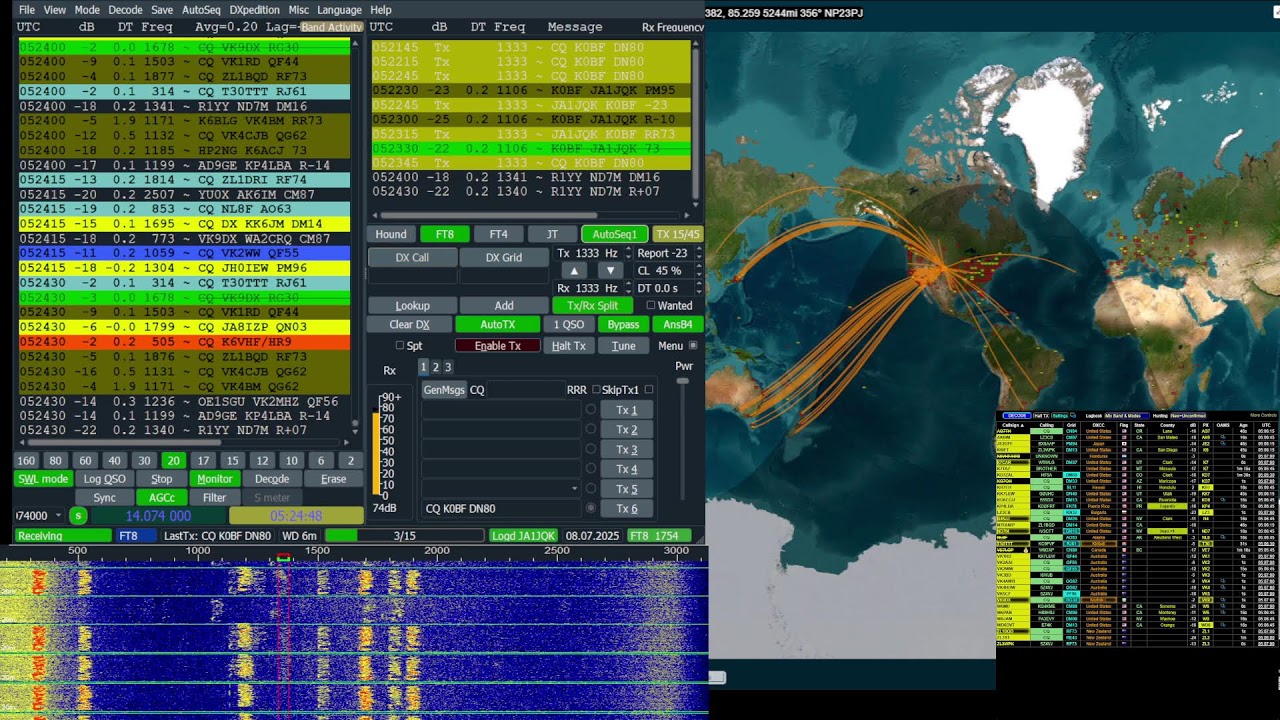This screenshot has height=720, width=1280.
Task: Toggle the Monitor button
Action: pos(214,479)
